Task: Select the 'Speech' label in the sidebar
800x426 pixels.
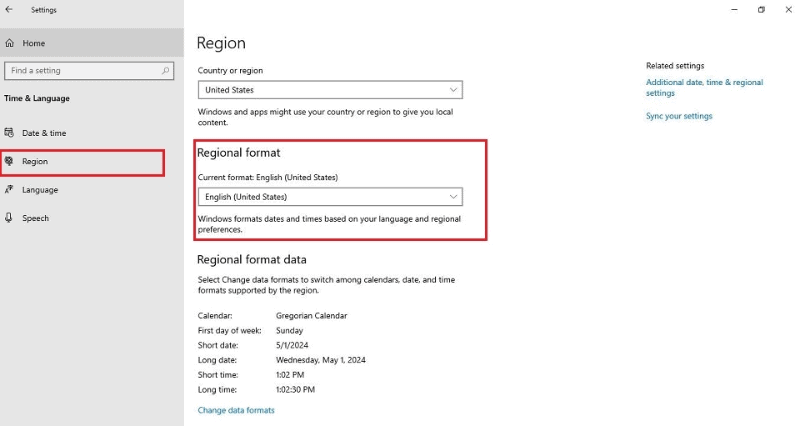Action: (x=35, y=218)
